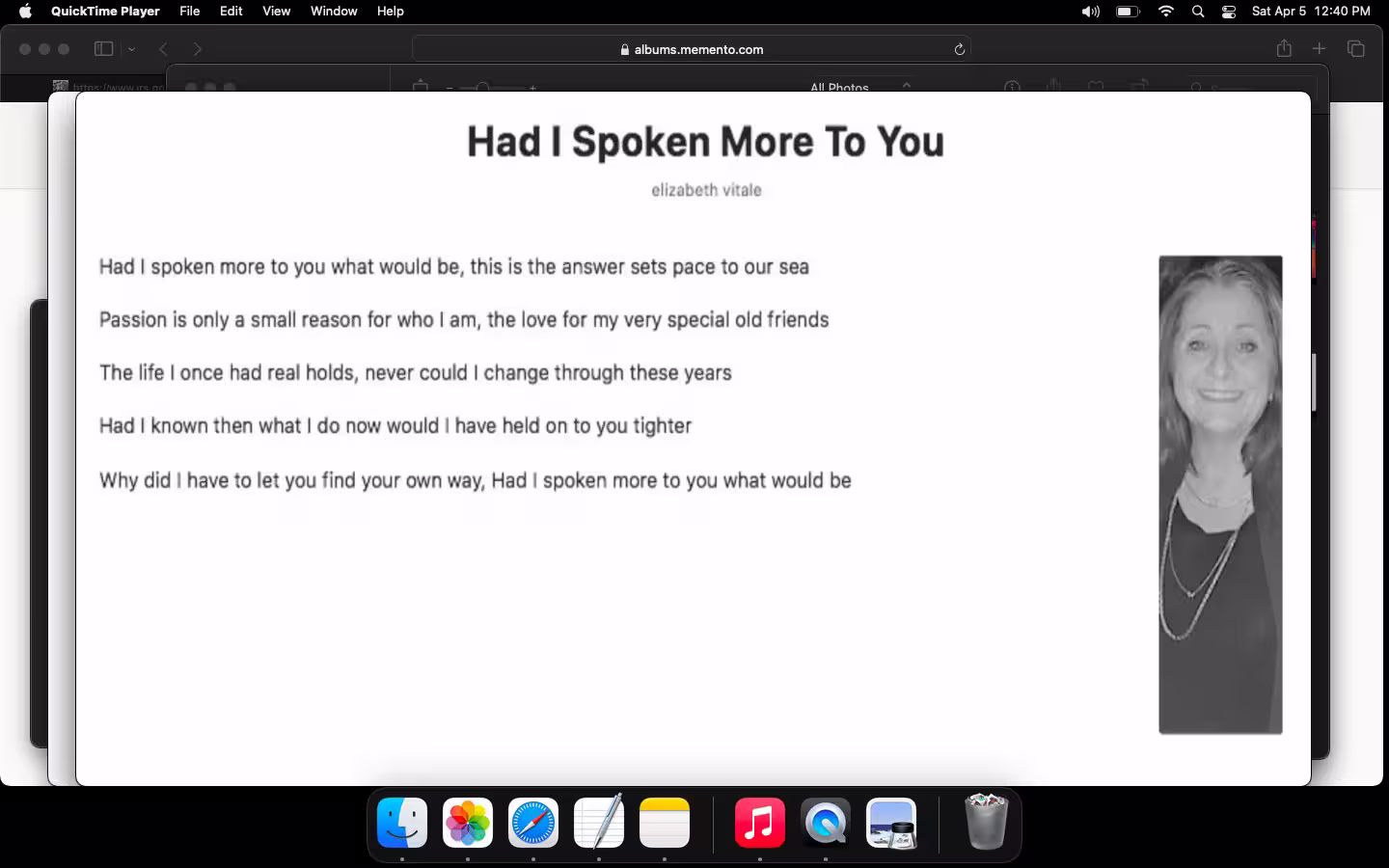Open Finder from the Dock
This screenshot has height=868, width=1389.
[x=402, y=823]
